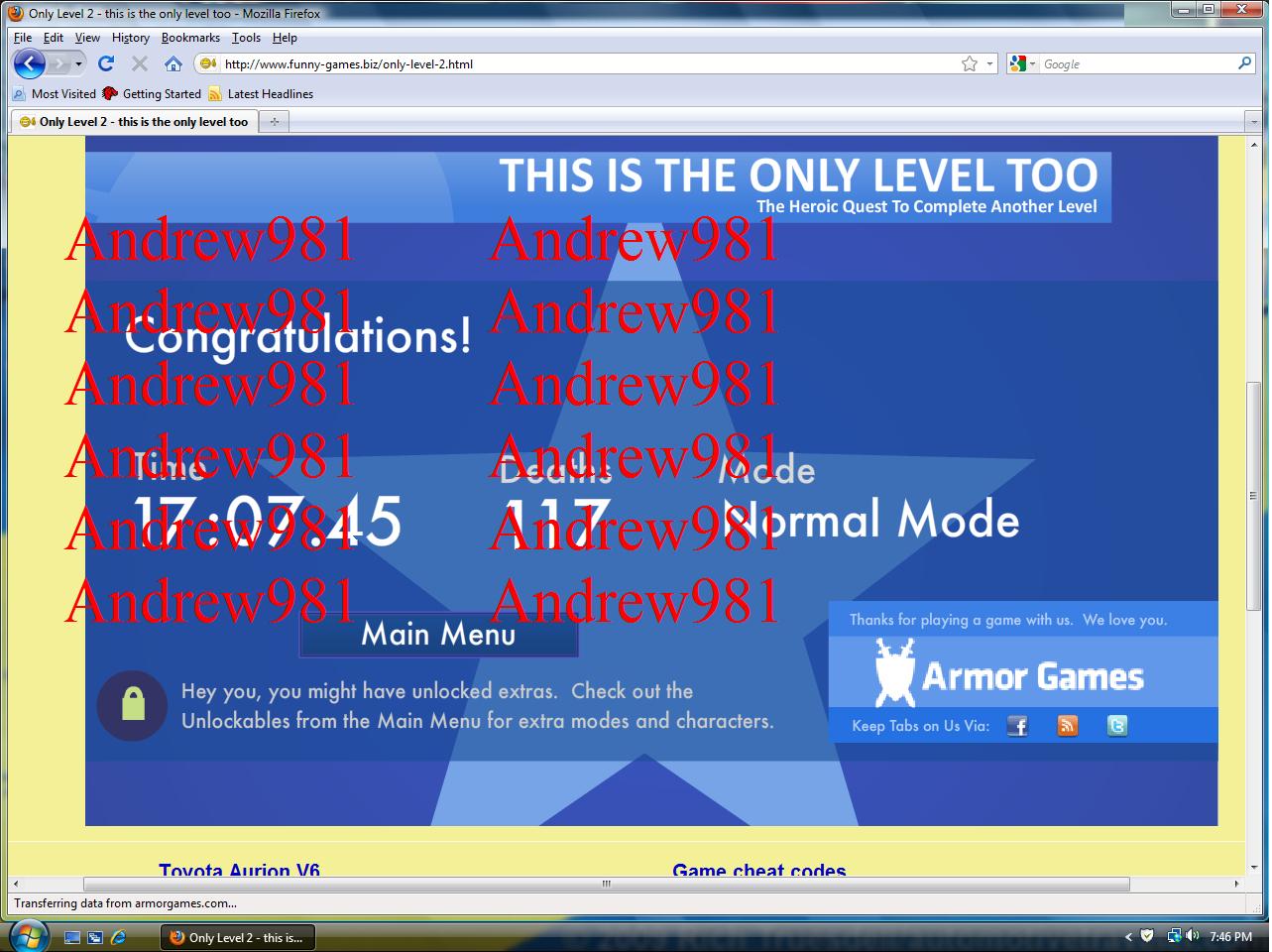Open Latest Headlines feed bookmark
This screenshot has height=952, width=1272.
(x=261, y=94)
